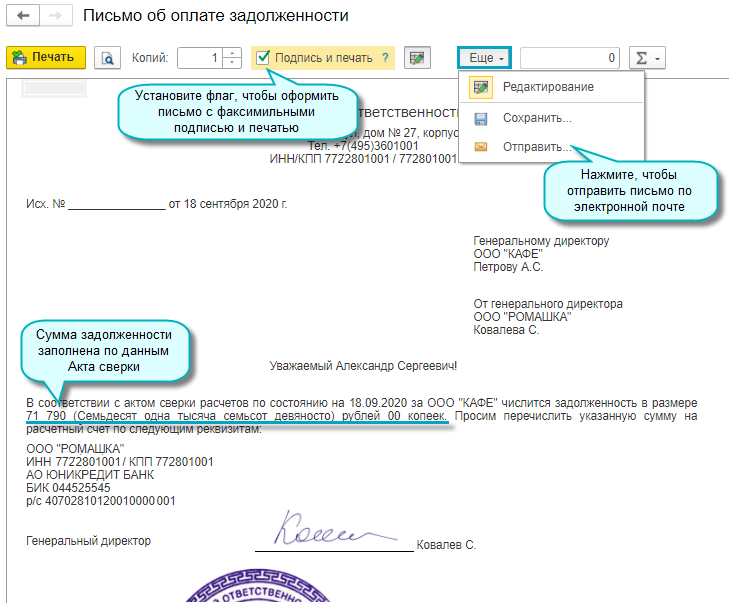This screenshot has width=729, height=603.
Task: Open the Еще dropdown menu
Action: pyautogui.click(x=484, y=58)
